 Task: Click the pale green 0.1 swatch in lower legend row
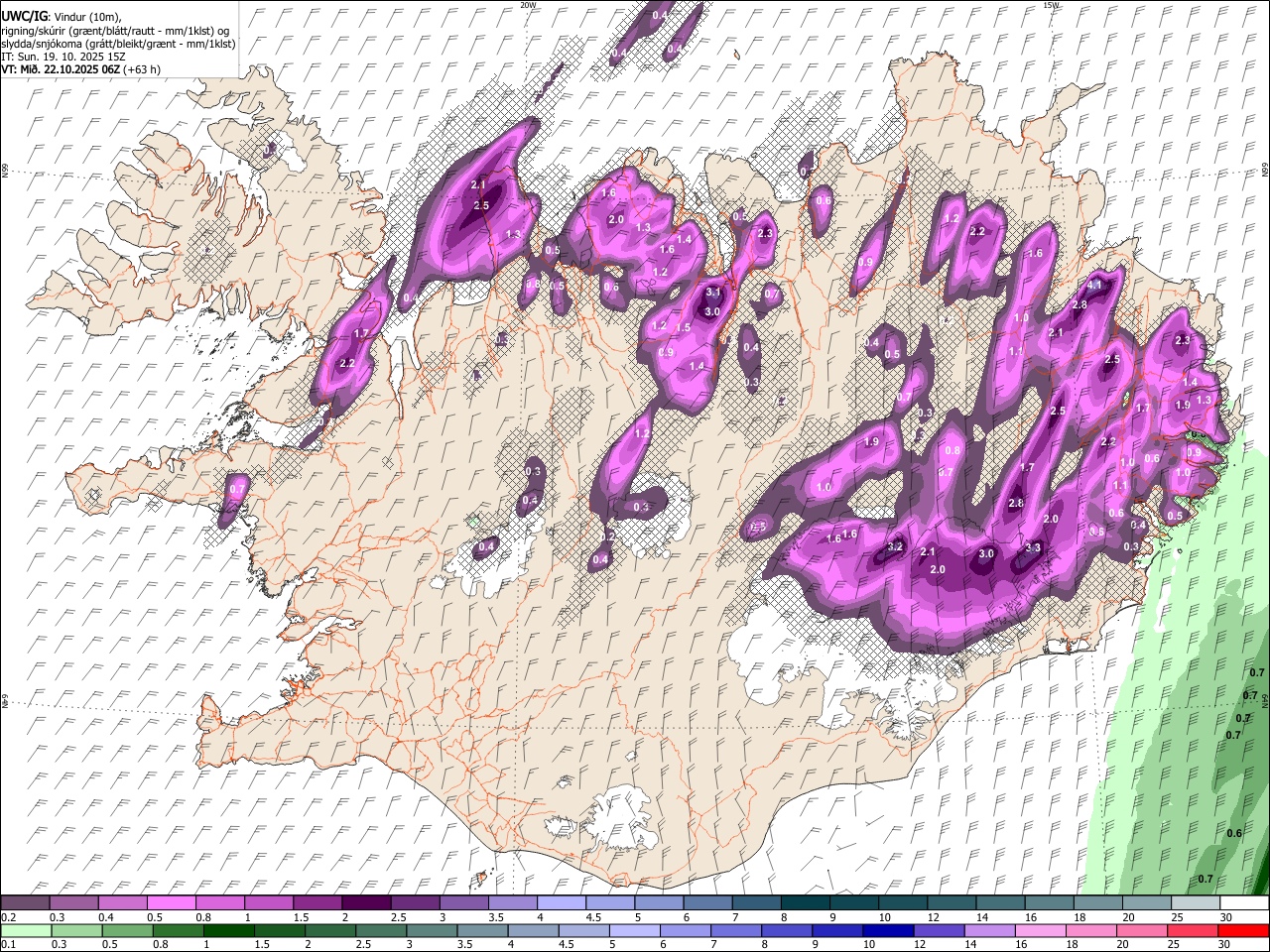click(x=27, y=931)
